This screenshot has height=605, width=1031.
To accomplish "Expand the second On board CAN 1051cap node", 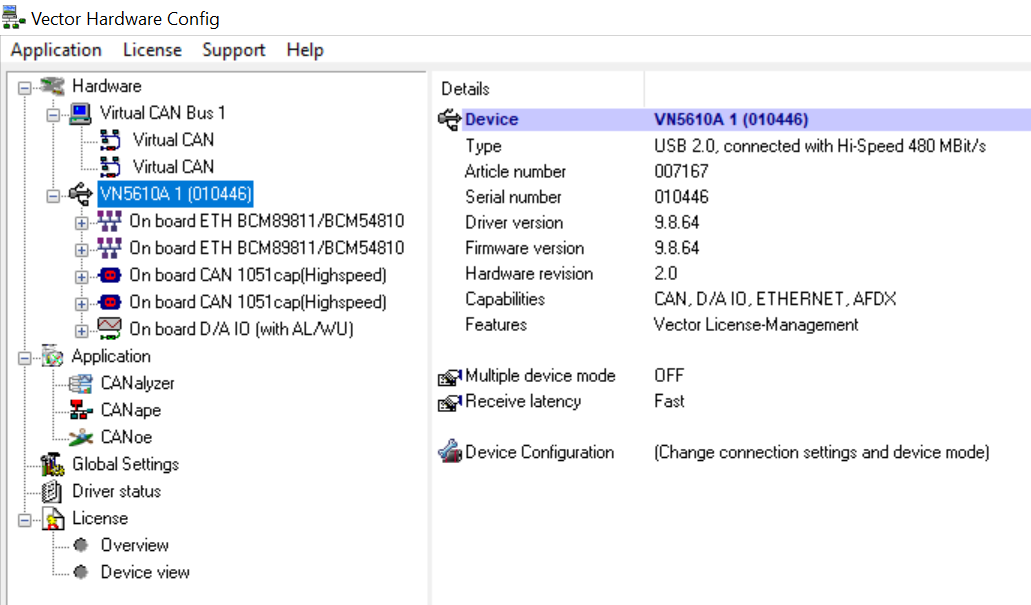I will (82, 304).
